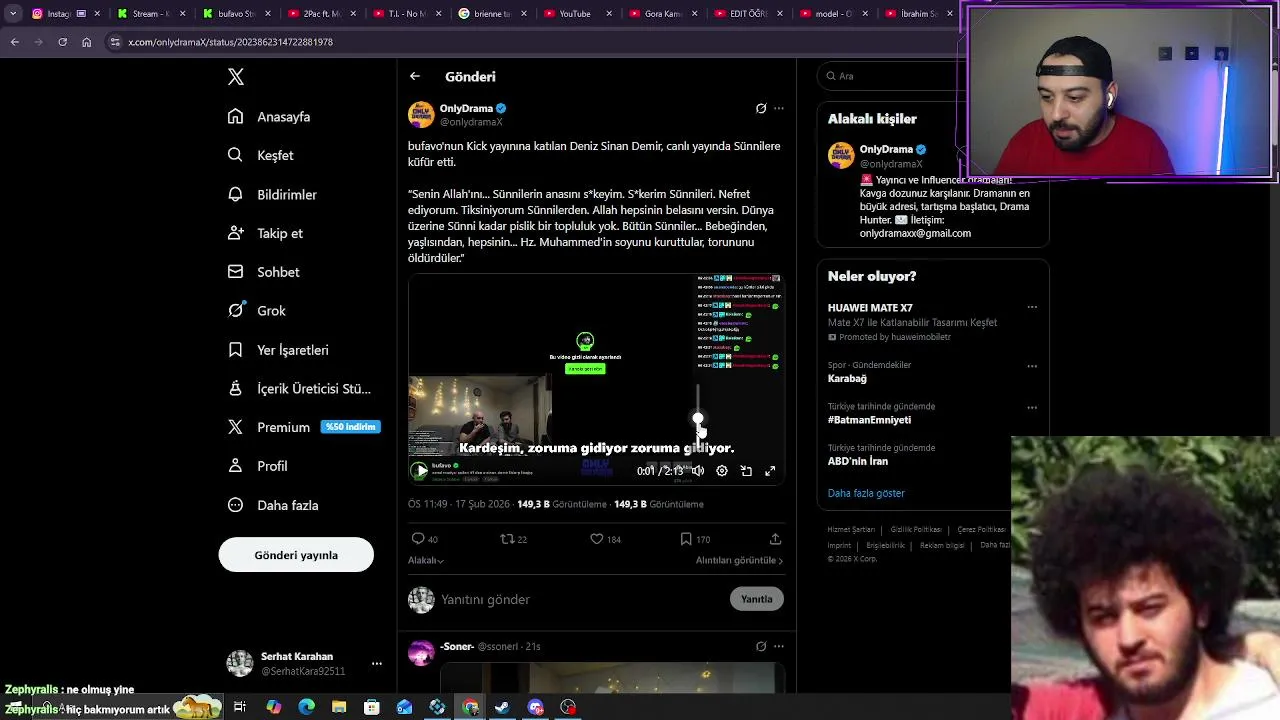1280x720 pixels.
Task: Click the x.com address bar
Action: pyautogui.click(x=530, y=42)
